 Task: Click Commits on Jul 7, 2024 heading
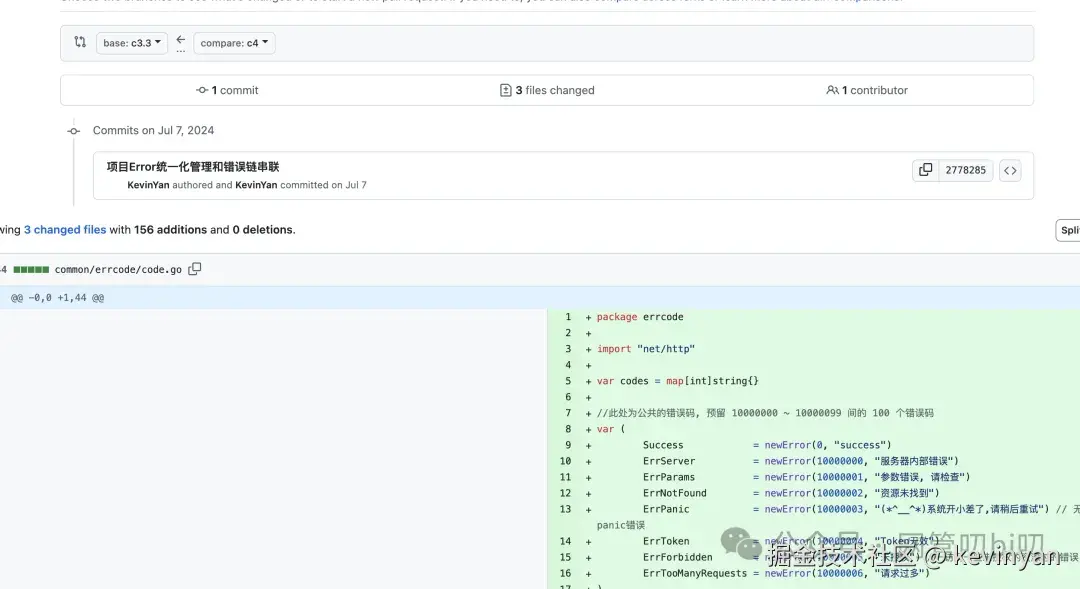(154, 130)
